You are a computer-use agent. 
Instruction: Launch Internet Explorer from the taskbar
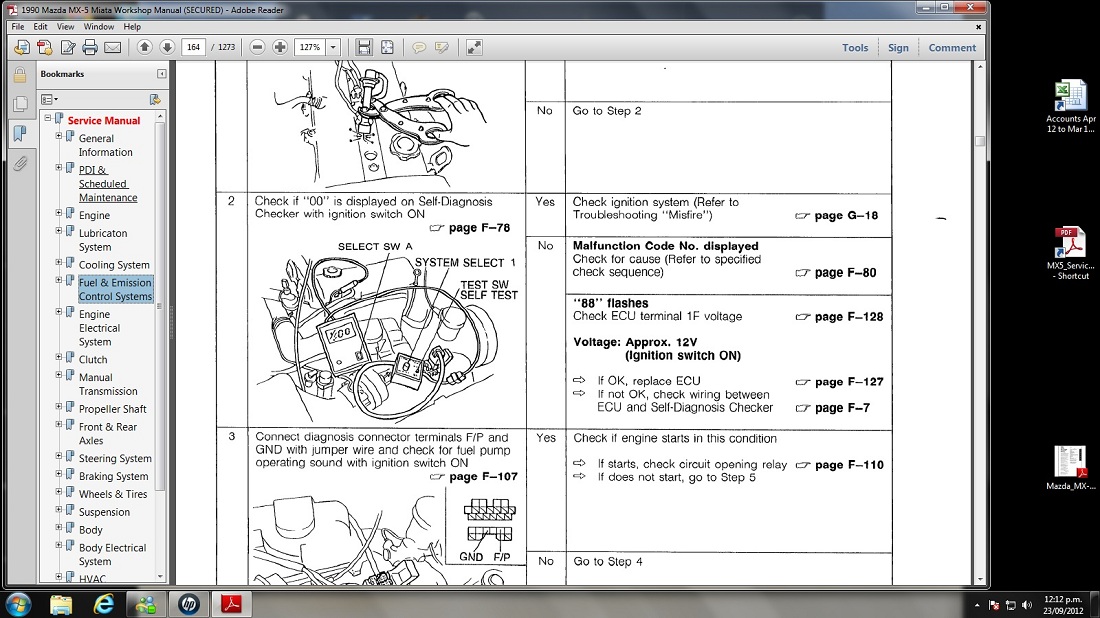point(104,604)
